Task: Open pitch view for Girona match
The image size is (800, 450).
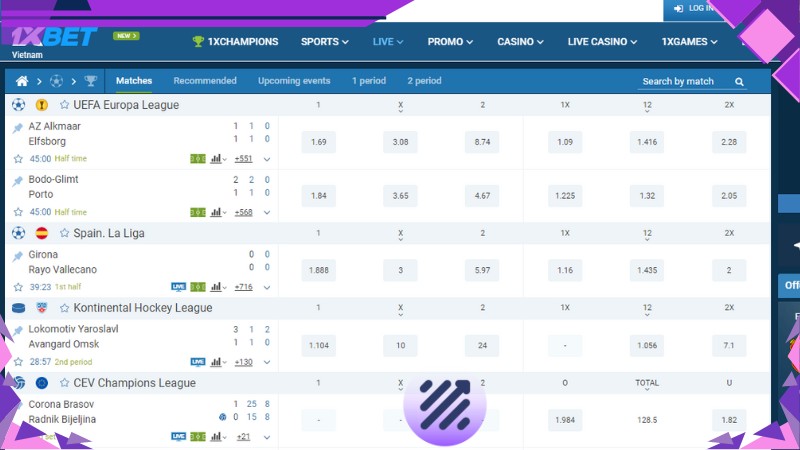Action: (198, 287)
